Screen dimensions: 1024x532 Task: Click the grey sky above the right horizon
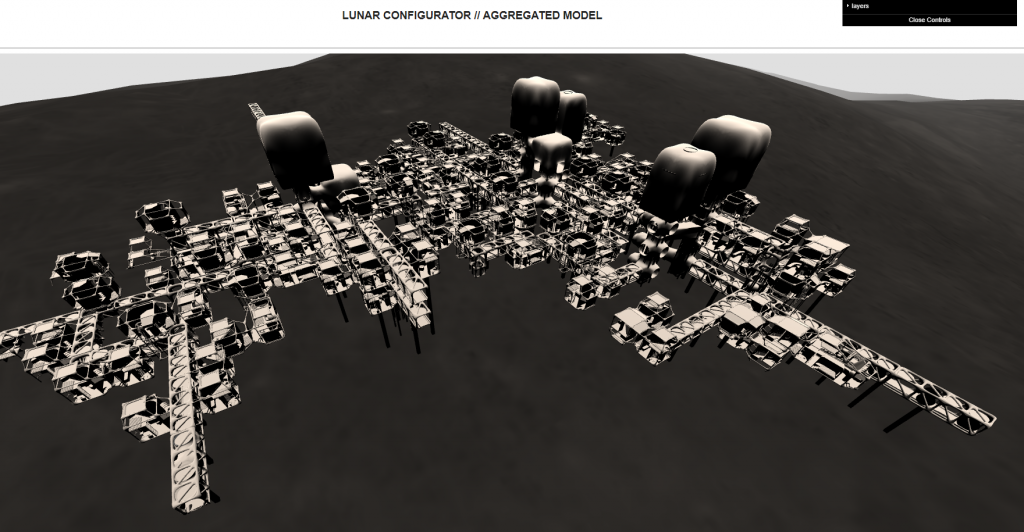click(900, 75)
